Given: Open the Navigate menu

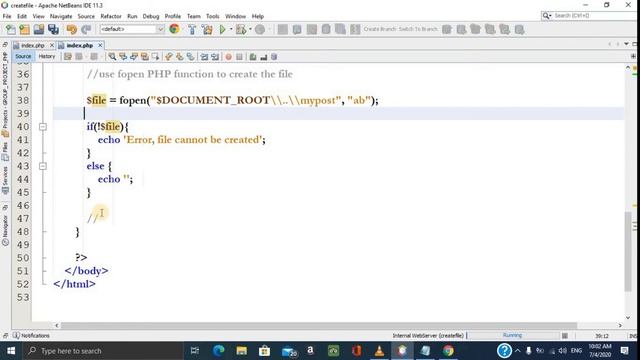Looking at the screenshot, I should [61, 16].
